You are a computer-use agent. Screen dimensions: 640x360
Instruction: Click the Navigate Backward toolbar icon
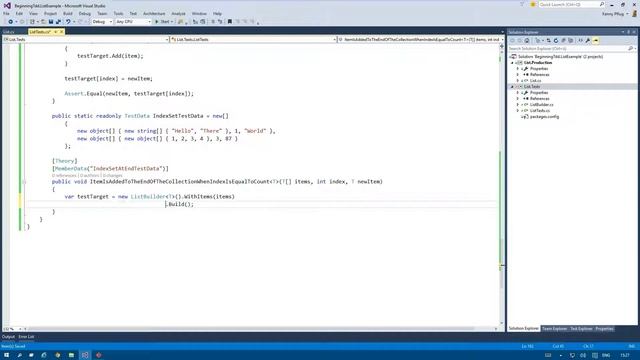(x=10, y=22)
